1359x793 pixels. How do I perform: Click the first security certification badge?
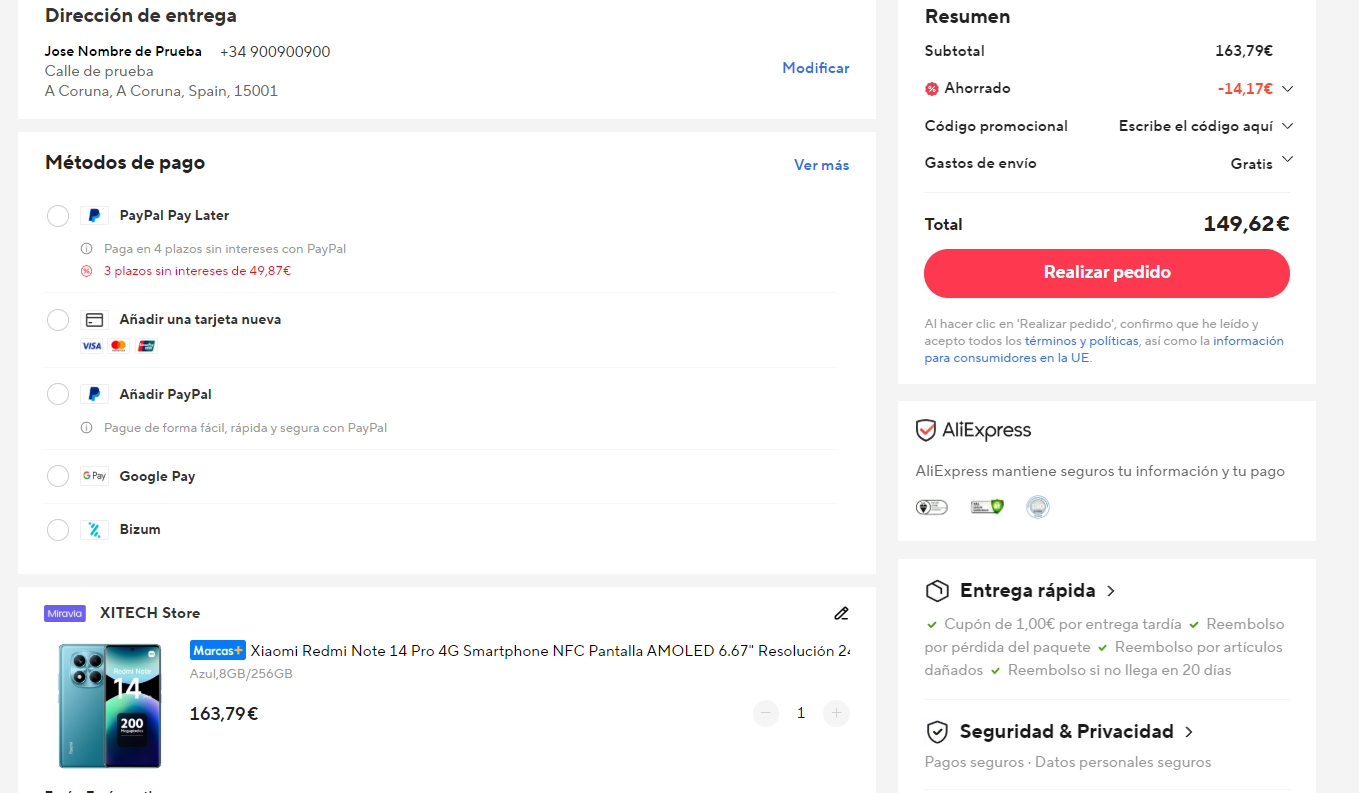pos(931,507)
